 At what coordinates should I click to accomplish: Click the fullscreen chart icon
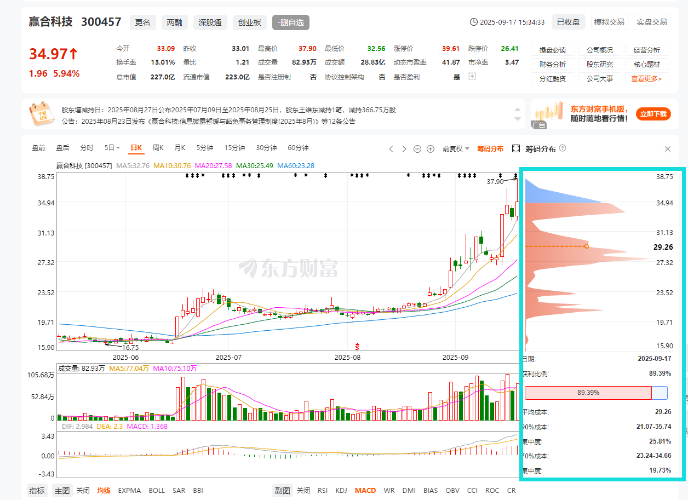[x=516, y=149]
